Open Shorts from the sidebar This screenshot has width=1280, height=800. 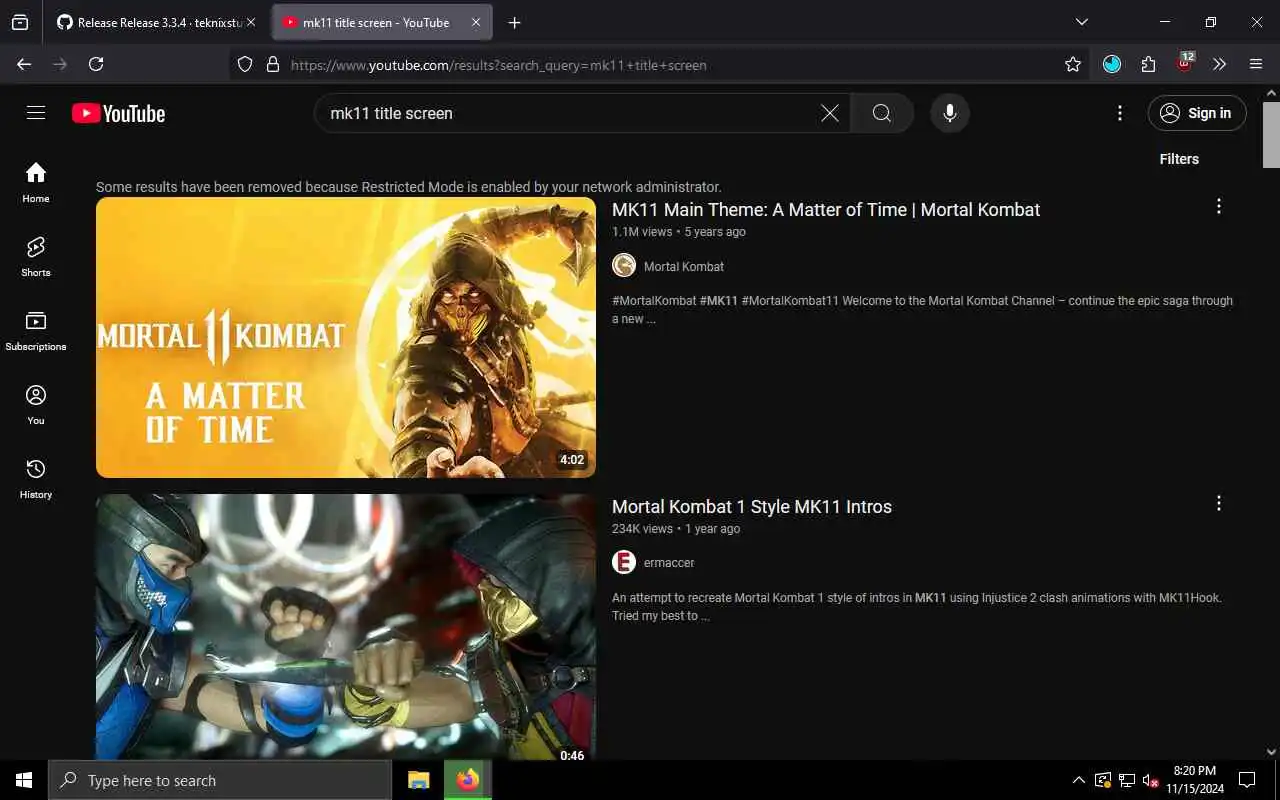pyautogui.click(x=36, y=256)
